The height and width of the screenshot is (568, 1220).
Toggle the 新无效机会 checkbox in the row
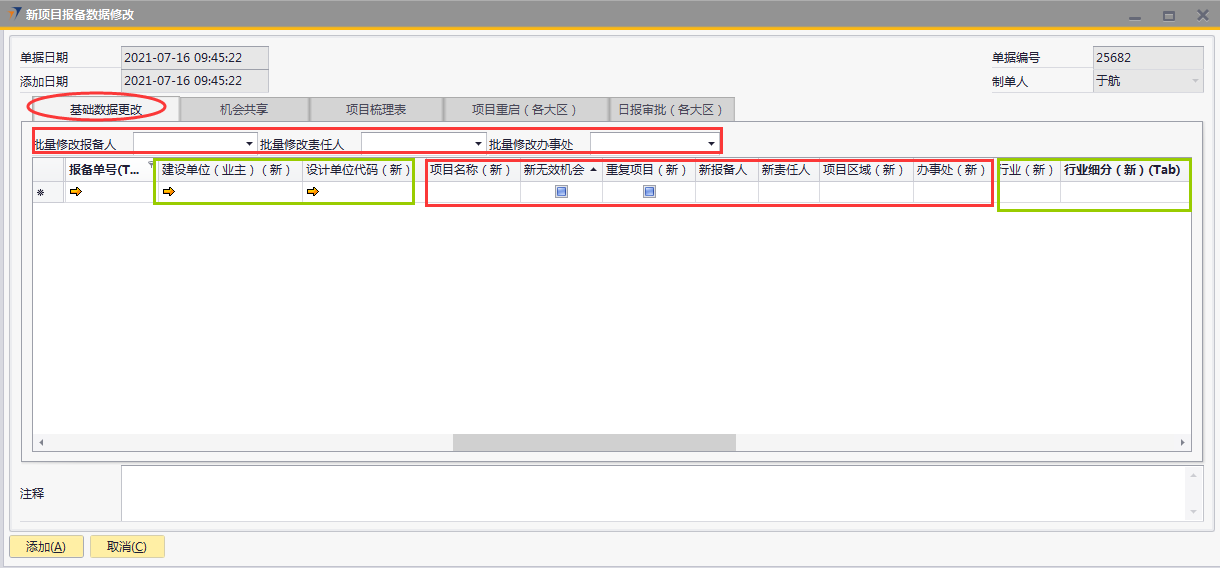pos(561,192)
